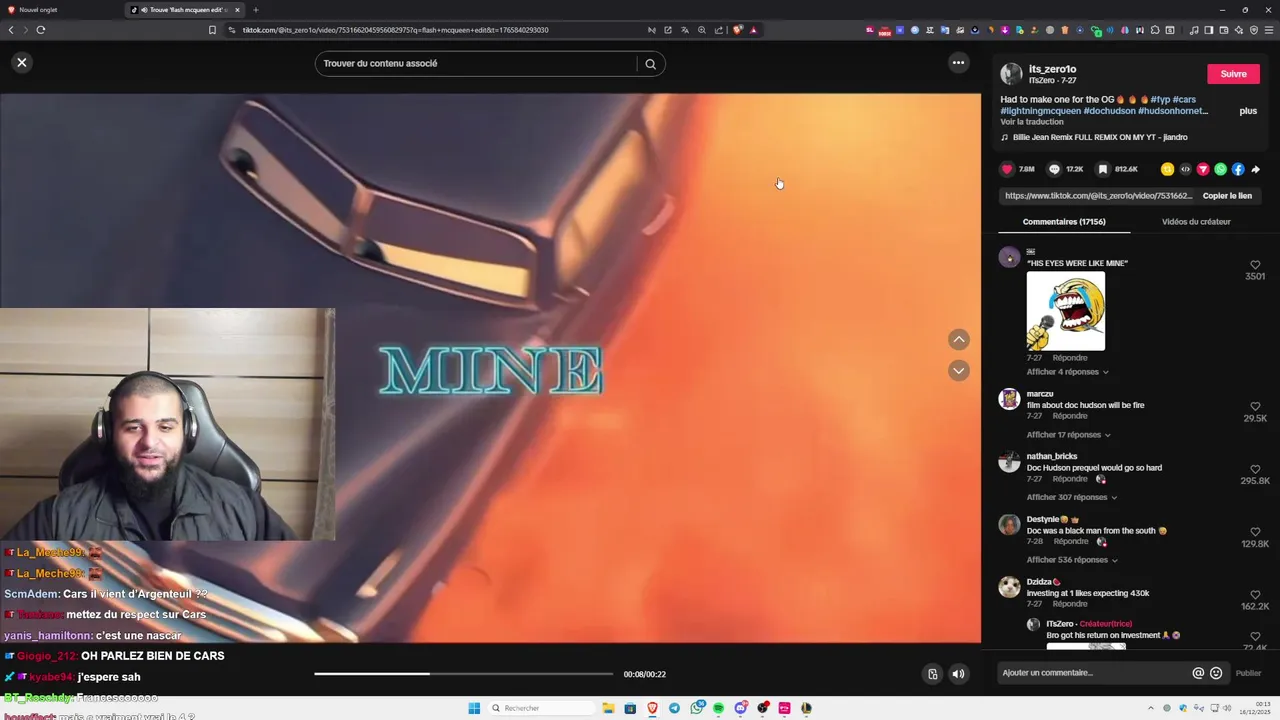The width and height of the screenshot is (1280, 720).
Task: Expand 'Afficher 4 réponses'
Action: 1067,372
